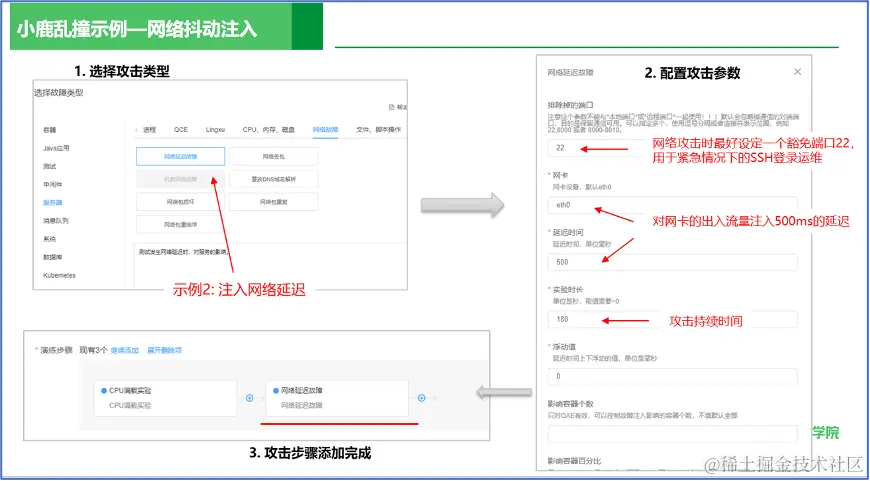Click the 展开删除项 link
The width and height of the screenshot is (870, 481).
(x=164, y=350)
